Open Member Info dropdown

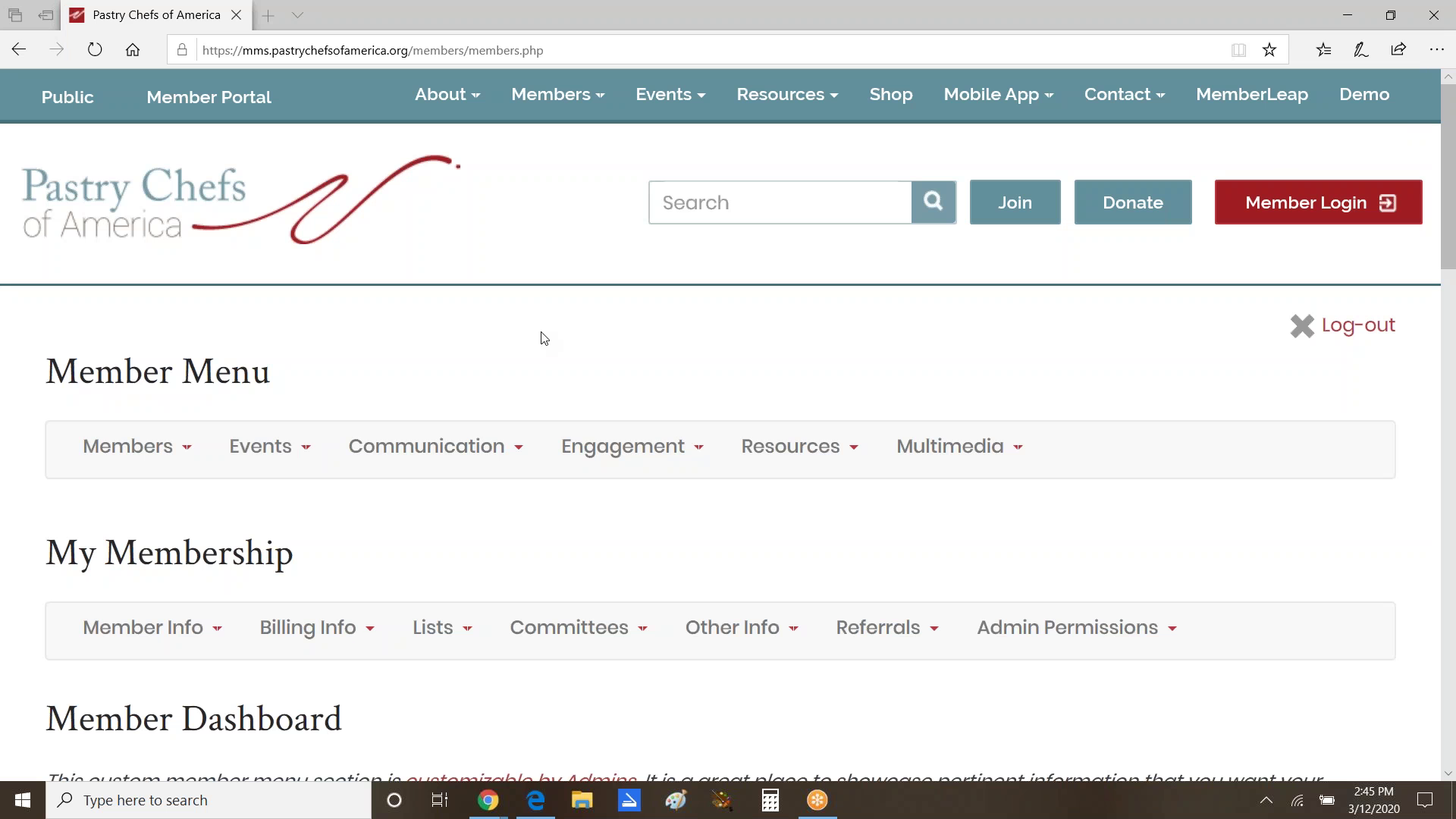(152, 628)
